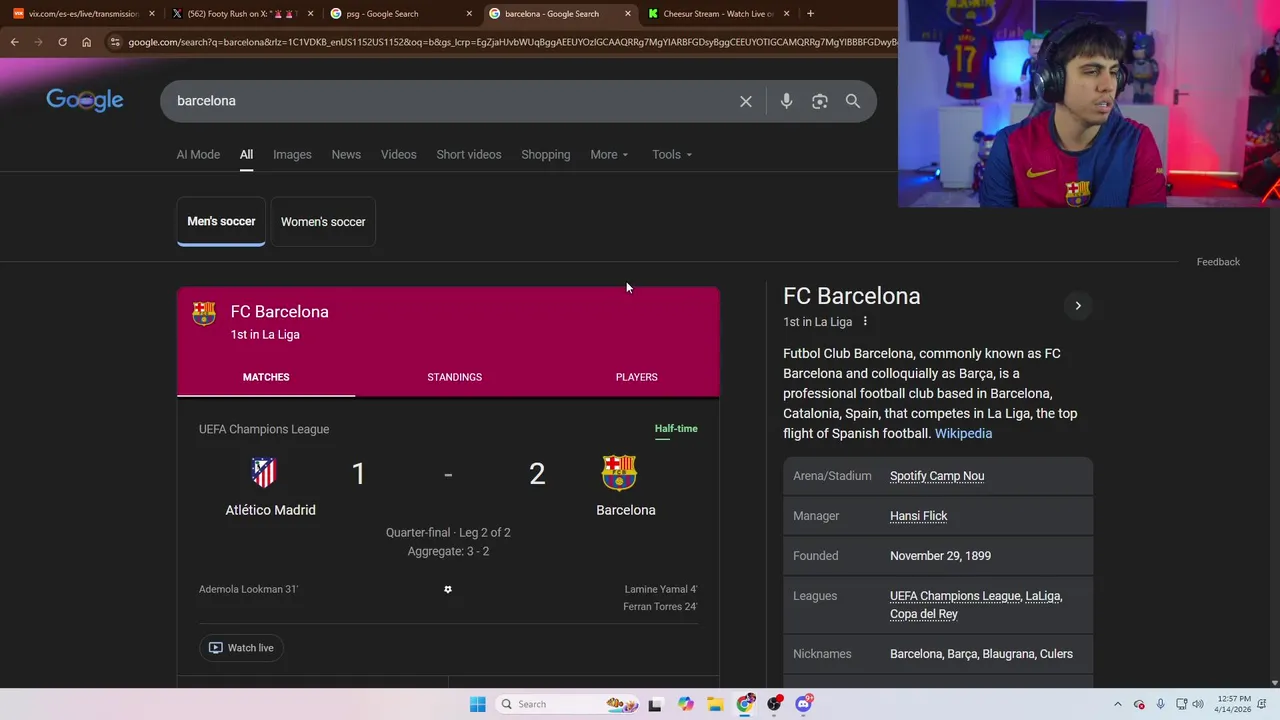Screen dimensions: 1280x720
Task: Switch to News results
Action: point(346,154)
